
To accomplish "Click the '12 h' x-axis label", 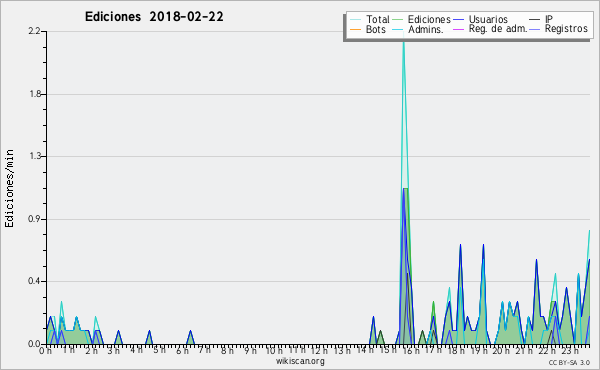I will [x=318, y=351].
